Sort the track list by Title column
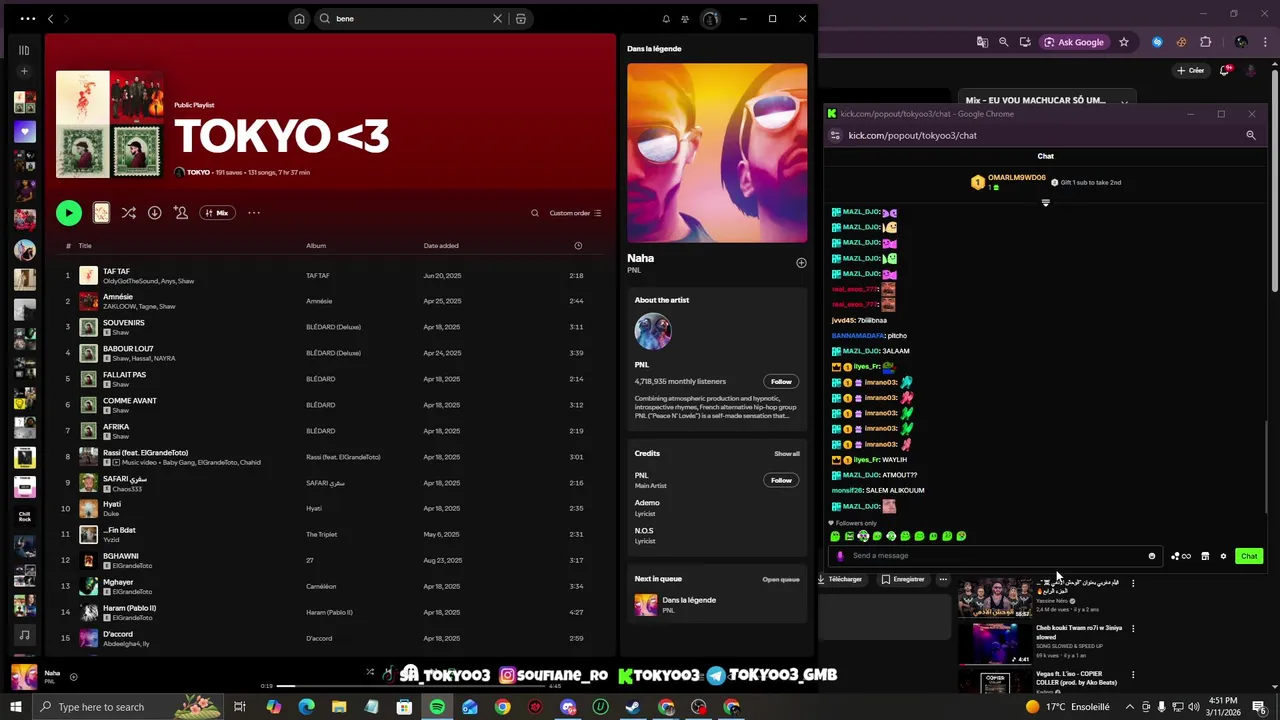Image resolution: width=1280 pixels, height=720 pixels. (x=85, y=245)
